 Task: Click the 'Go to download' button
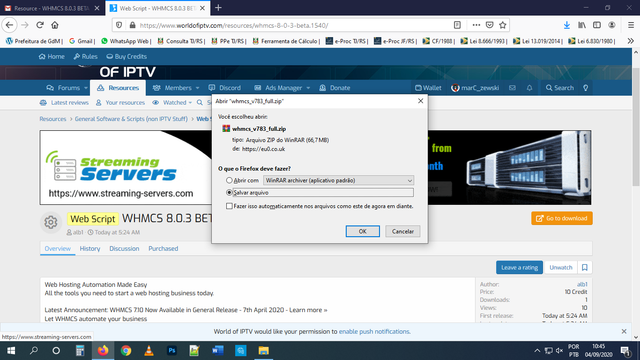click(x=562, y=218)
